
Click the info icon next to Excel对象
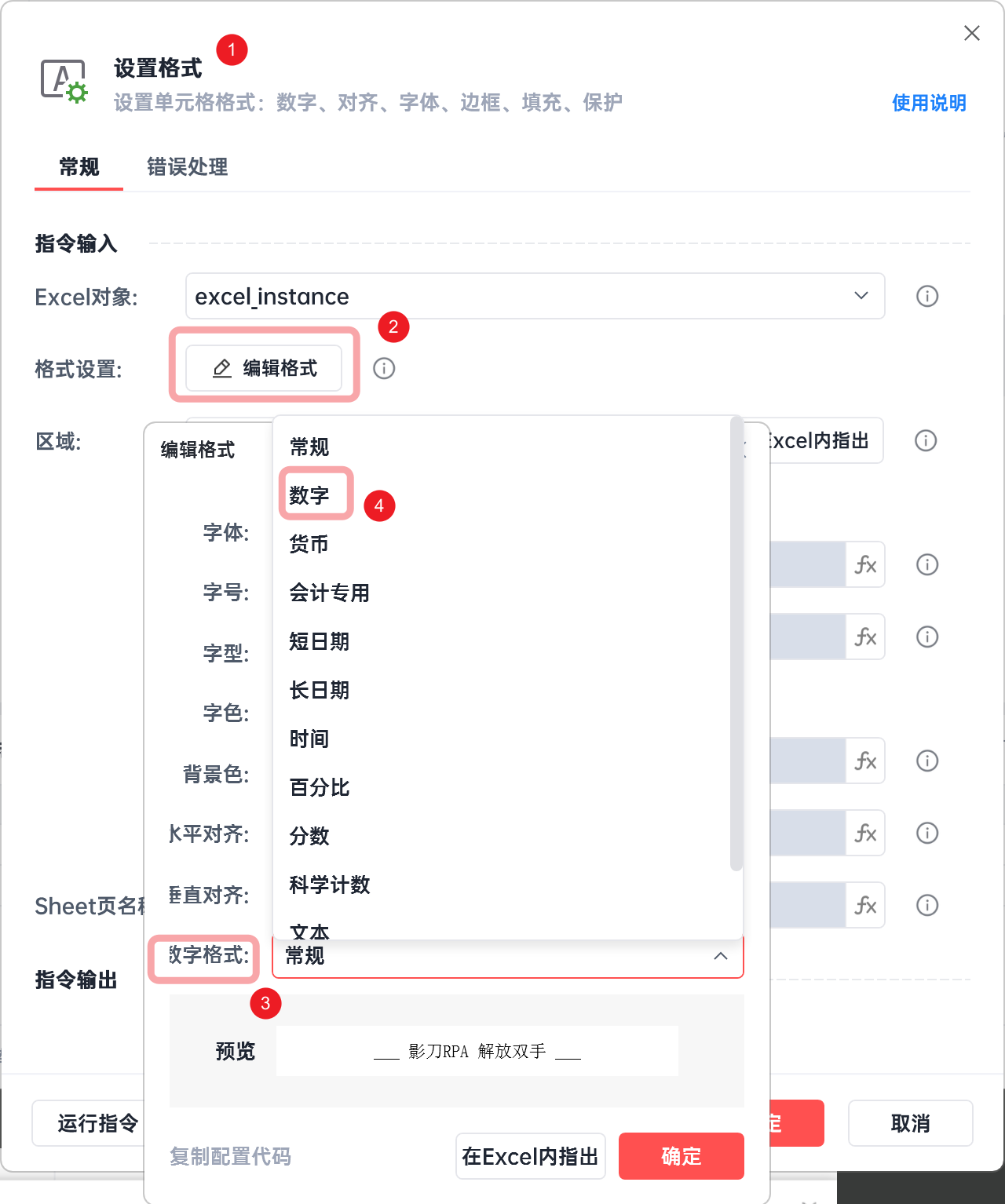pyautogui.click(x=926, y=296)
